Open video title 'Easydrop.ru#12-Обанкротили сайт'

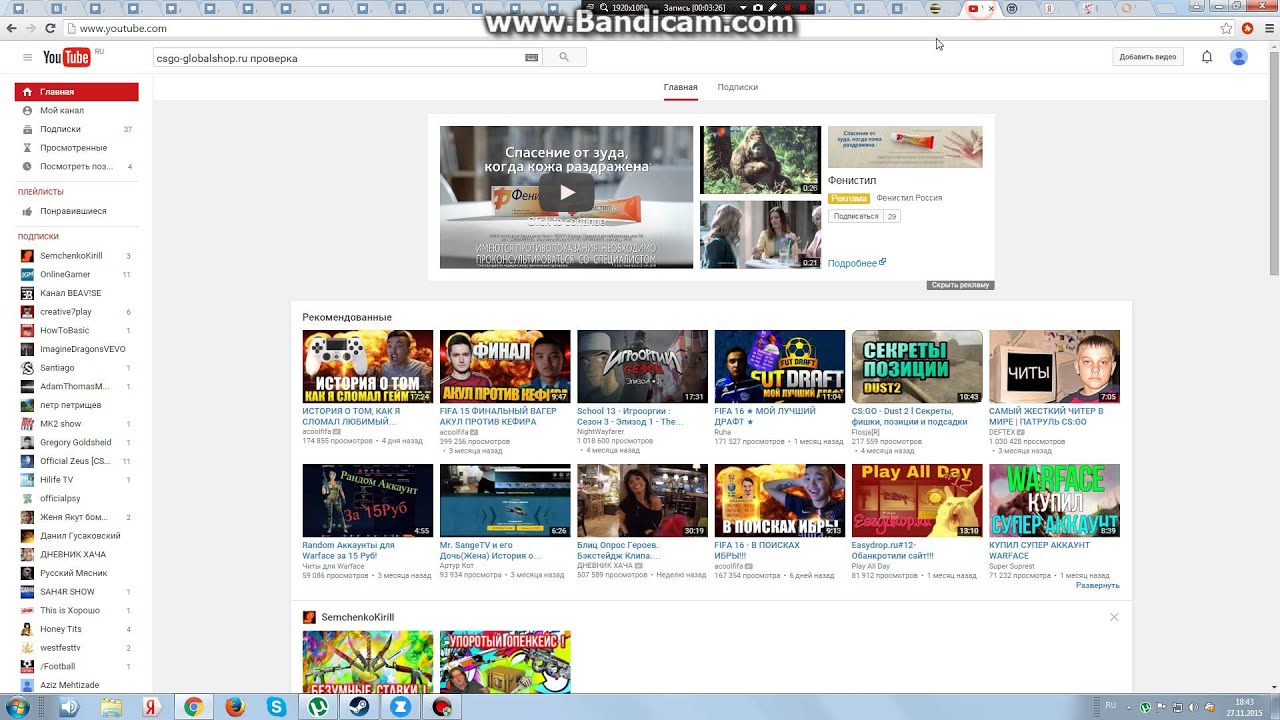(893, 550)
